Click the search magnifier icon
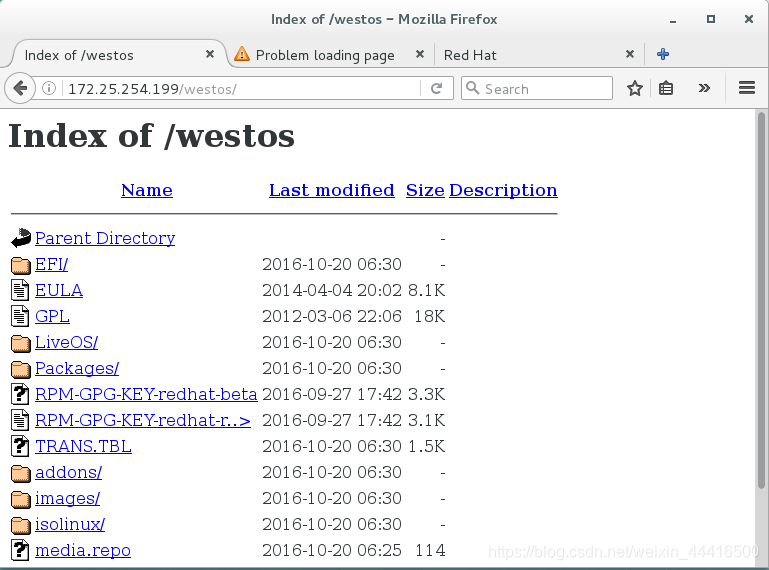Image resolution: width=769 pixels, height=570 pixels. point(472,88)
